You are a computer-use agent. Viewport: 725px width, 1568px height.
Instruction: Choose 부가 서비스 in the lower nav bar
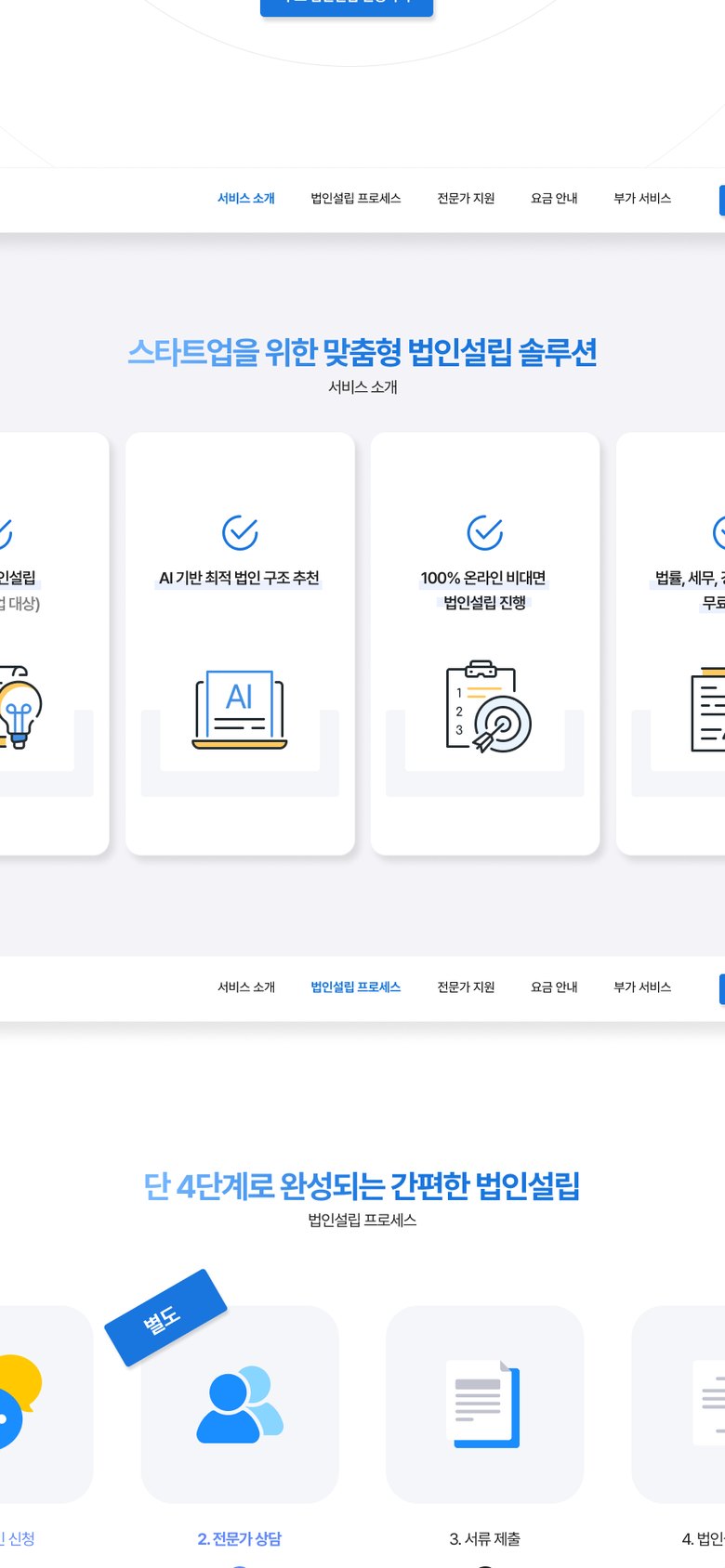(642, 987)
